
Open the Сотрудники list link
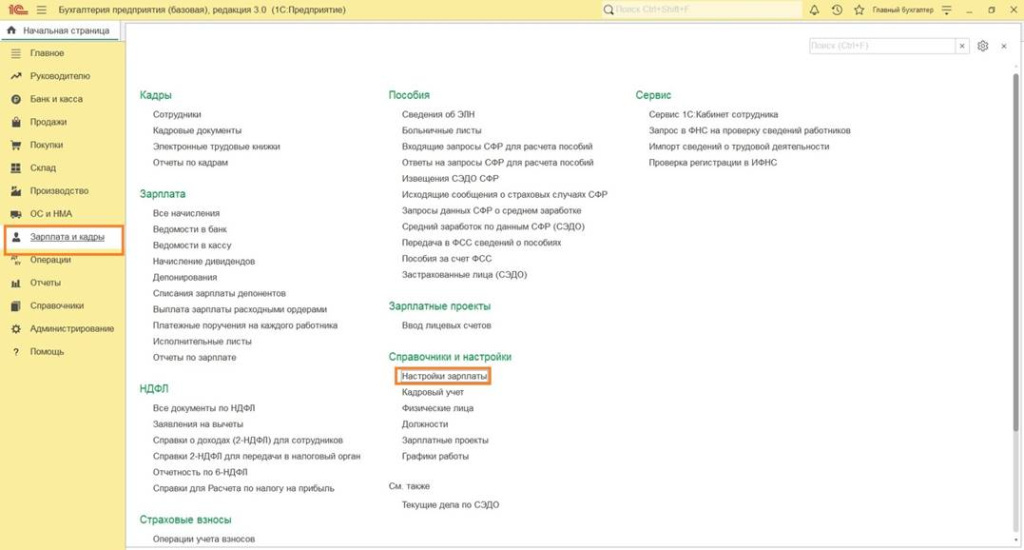[177, 115]
